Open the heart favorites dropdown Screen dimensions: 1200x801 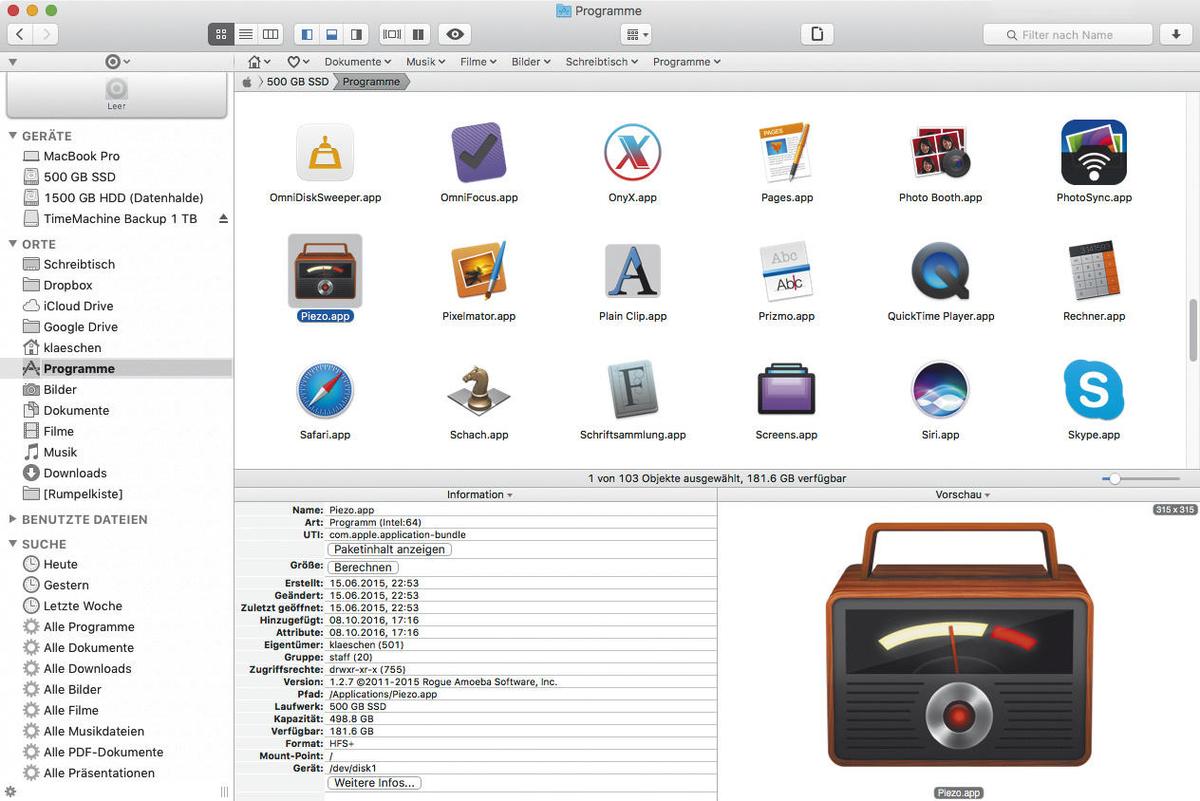pyautogui.click(x=298, y=62)
